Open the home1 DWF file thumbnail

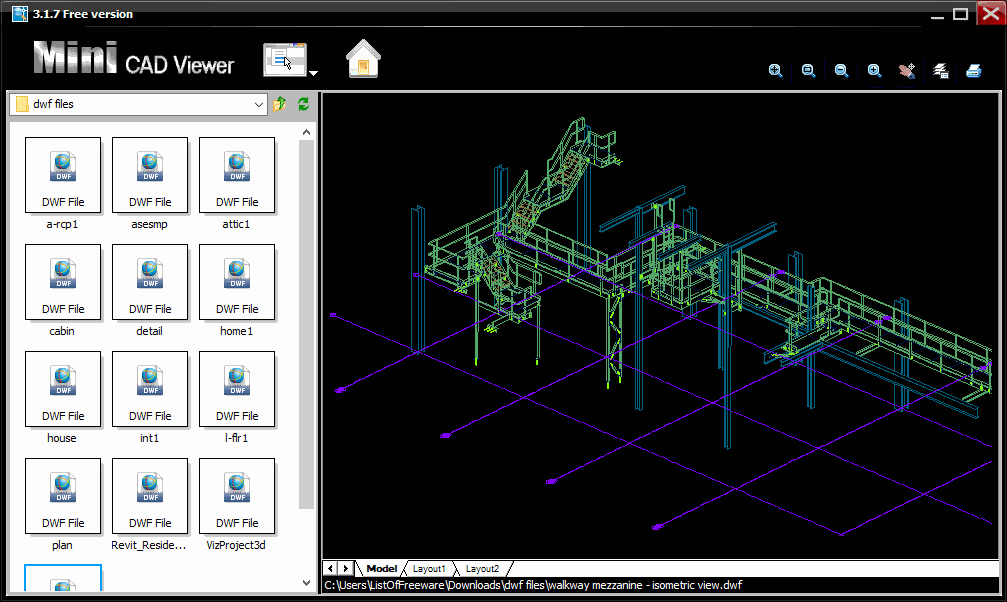[237, 282]
